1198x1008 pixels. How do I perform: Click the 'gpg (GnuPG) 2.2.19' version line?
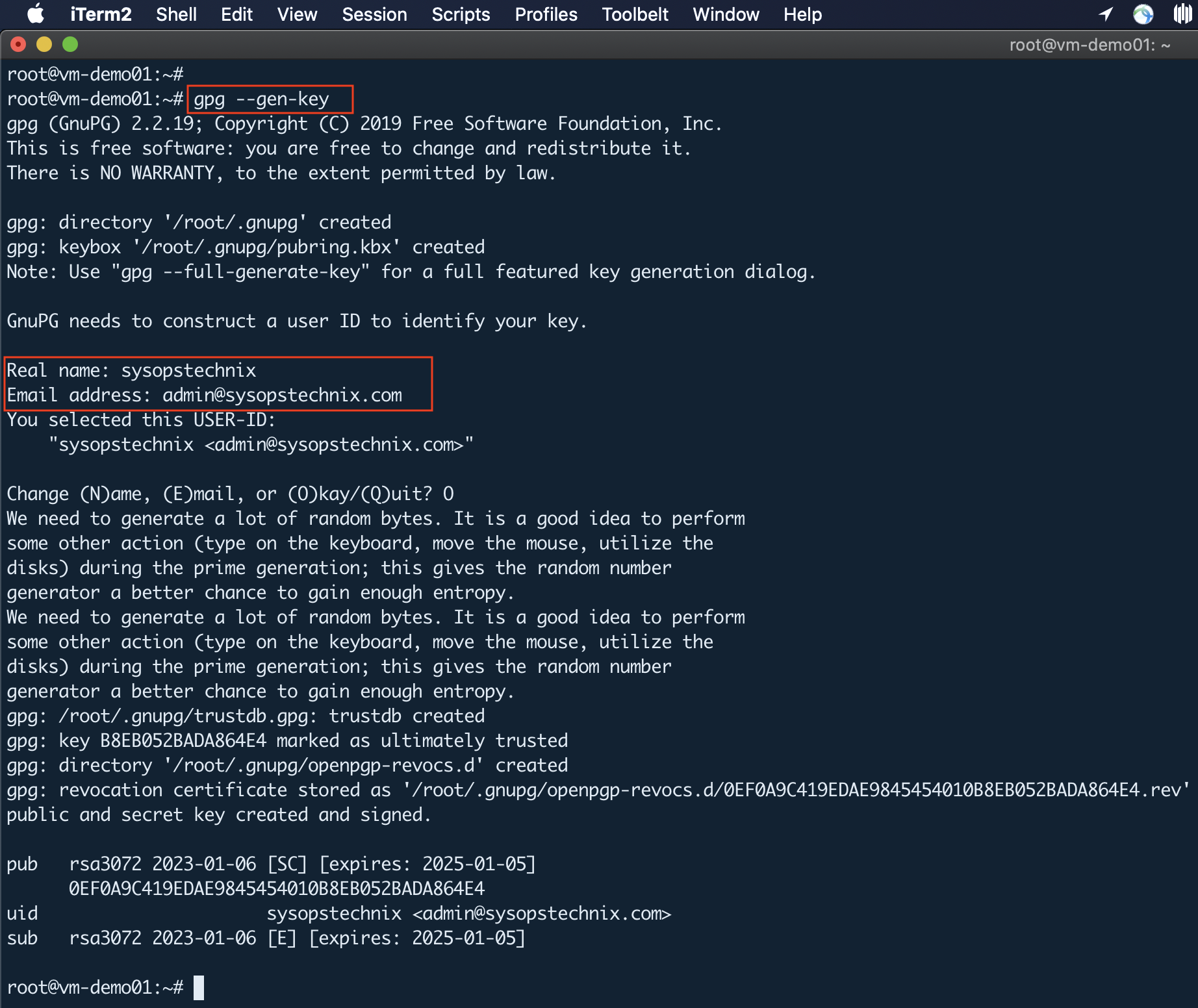pos(364,124)
